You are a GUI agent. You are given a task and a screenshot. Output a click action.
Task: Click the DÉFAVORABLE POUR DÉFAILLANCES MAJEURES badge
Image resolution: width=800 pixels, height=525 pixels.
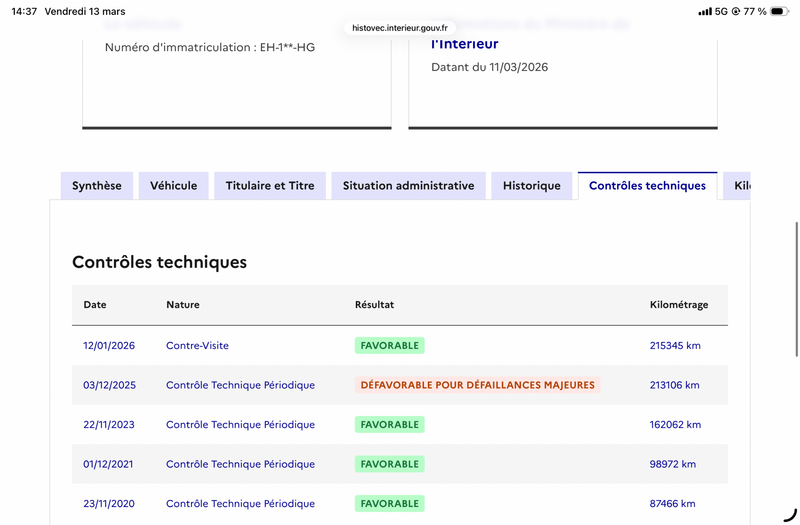tap(478, 385)
